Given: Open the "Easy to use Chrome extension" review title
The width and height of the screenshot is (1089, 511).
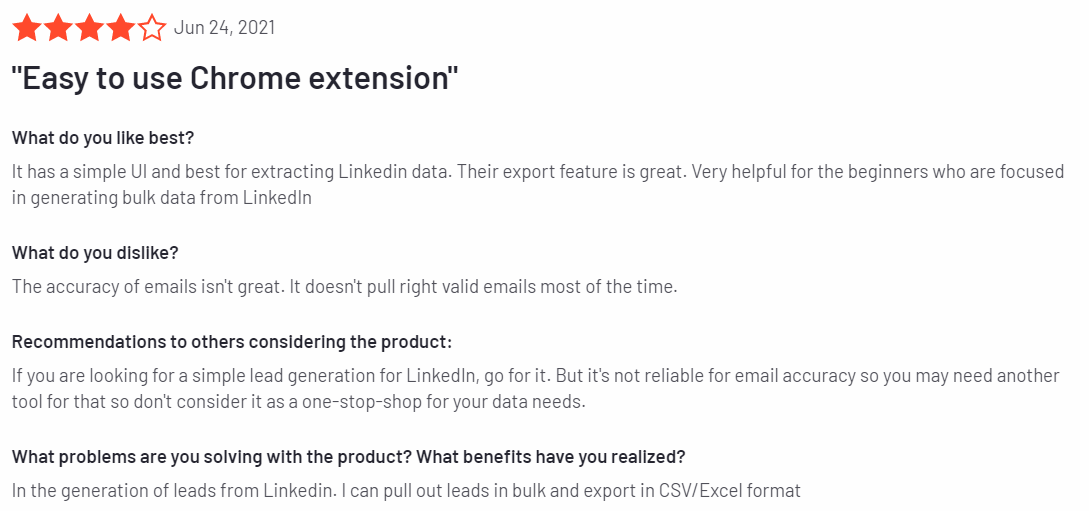Looking at the screenshot, I should [x=236, y=78].
